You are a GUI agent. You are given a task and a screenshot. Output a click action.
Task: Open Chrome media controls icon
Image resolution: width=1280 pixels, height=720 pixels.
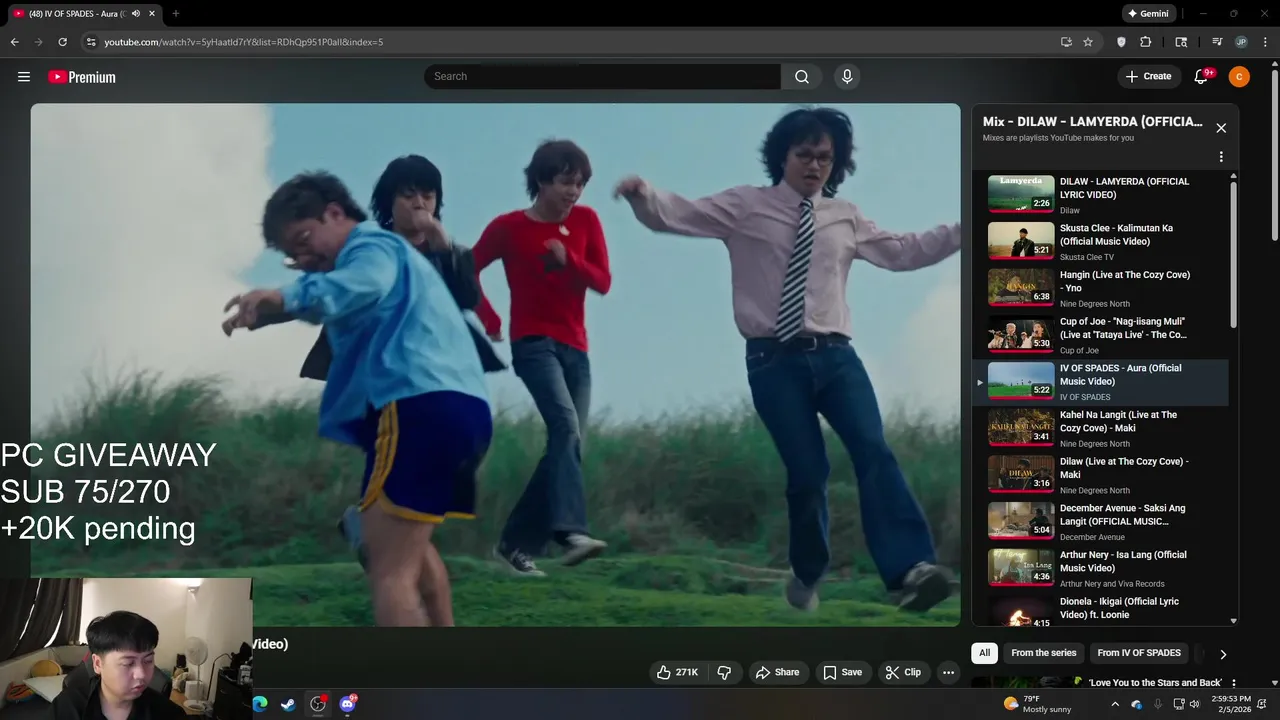click(1217, 42)
